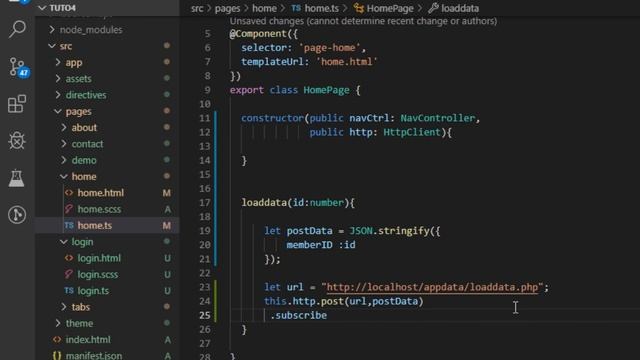This screenshot has width=640, height=360.
Task: Click the HttpClient type in constructor
Action: pyautogui.click(x=412, y=132)
